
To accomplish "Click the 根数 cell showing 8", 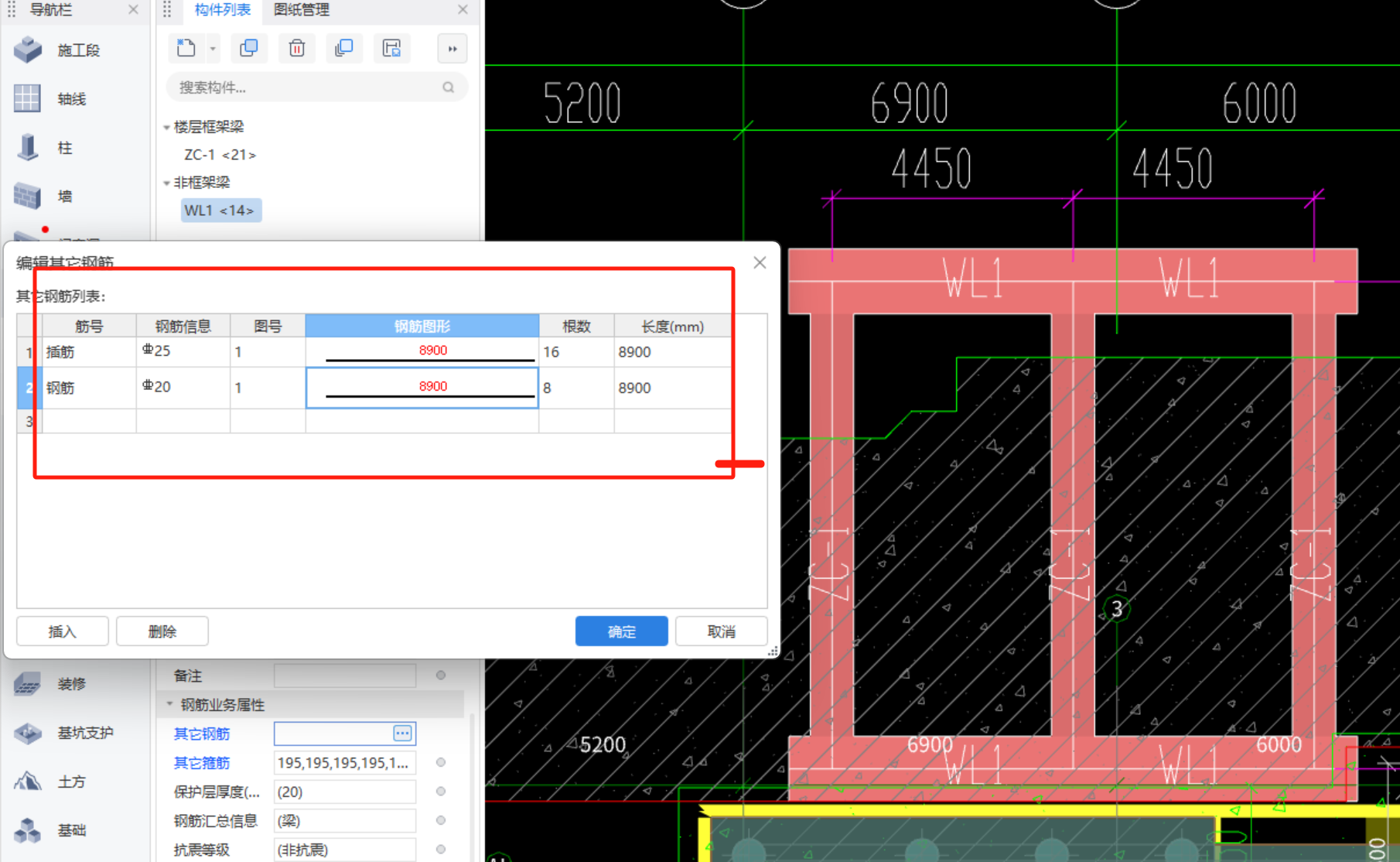I will pyautogui.click(x=577, y=388).
